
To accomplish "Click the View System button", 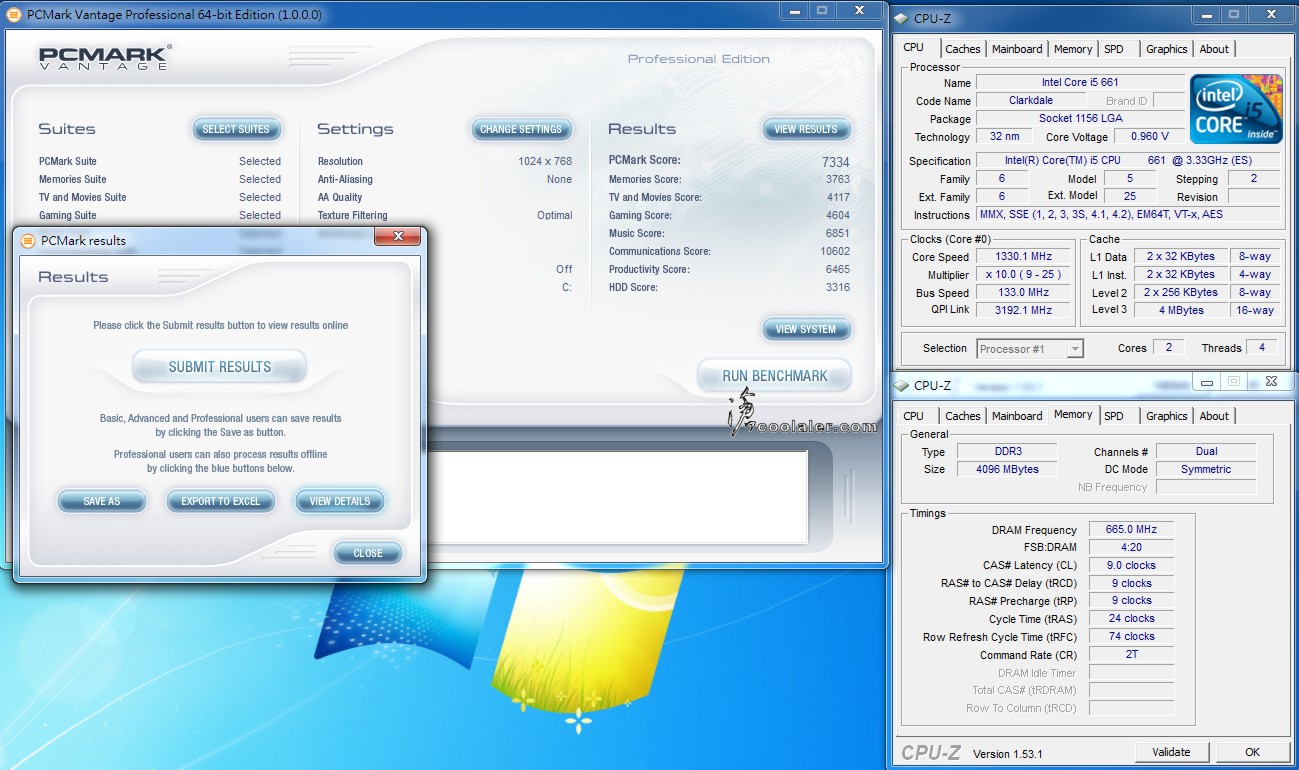I will click(806, 329).
